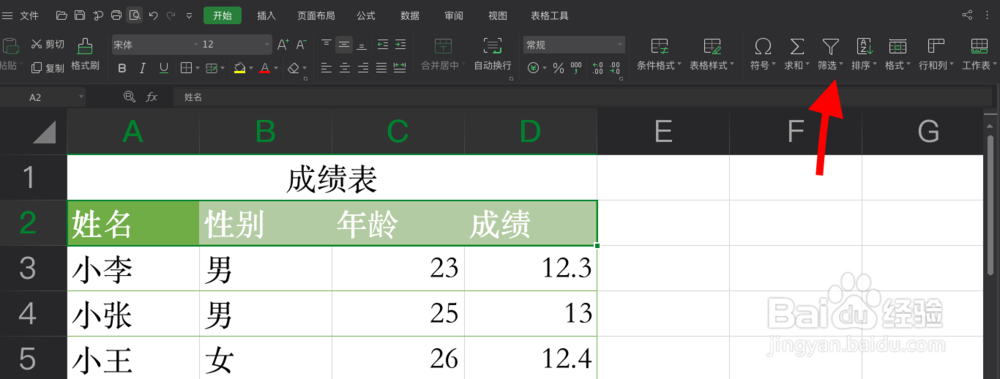
Task: Switch to the 数据 tab
Action: [410, 15]
